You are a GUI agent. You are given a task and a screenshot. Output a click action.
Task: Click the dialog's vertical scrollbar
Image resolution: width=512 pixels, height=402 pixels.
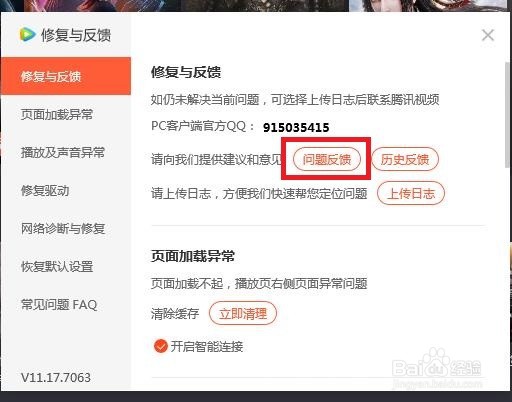coord(508,115)
